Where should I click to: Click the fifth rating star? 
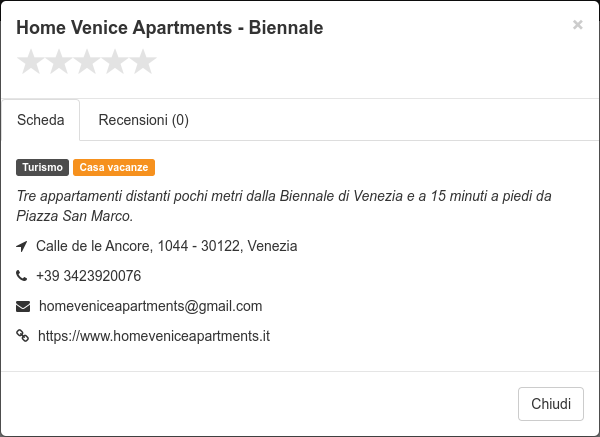coord(143,62)
